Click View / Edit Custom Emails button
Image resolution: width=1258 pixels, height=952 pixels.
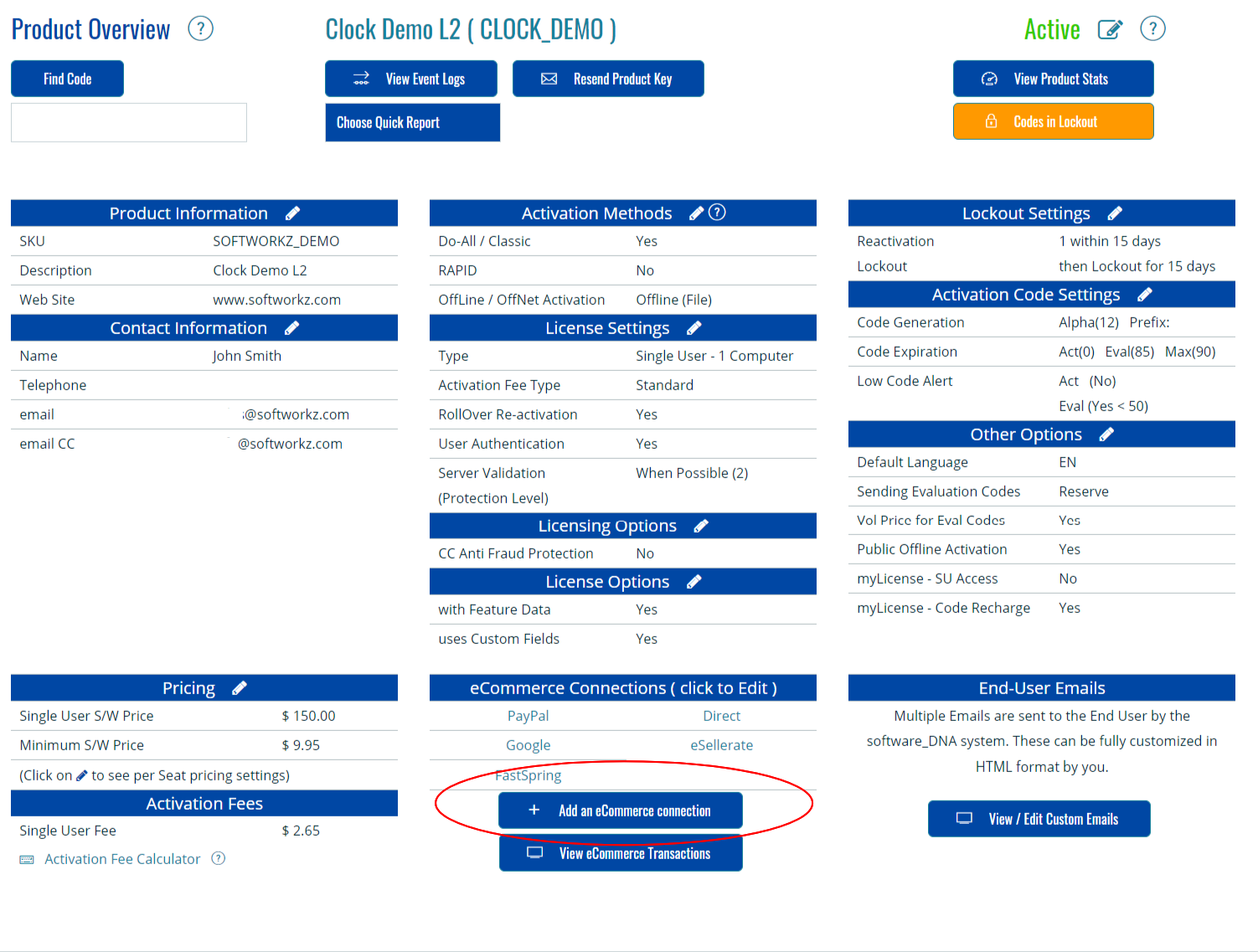(1039, 819)
